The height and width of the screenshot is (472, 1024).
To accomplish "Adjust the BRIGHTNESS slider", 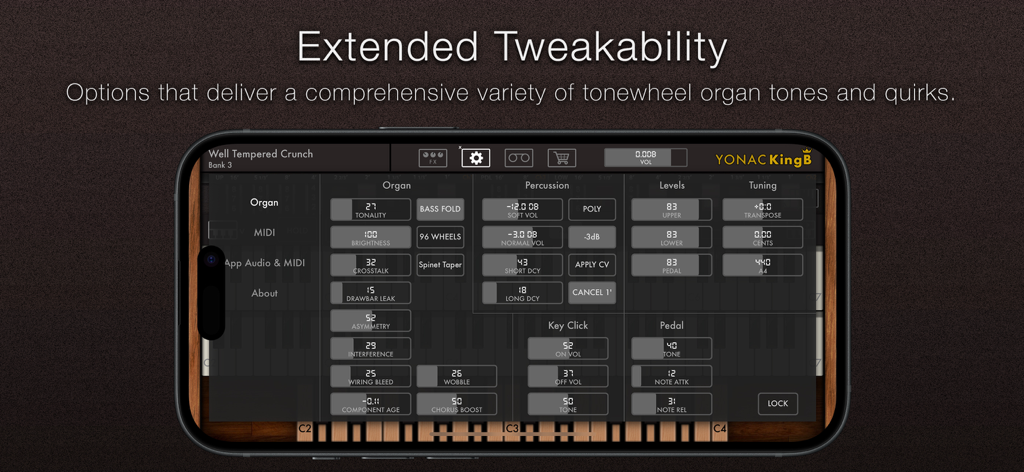I will pos(370,237).
